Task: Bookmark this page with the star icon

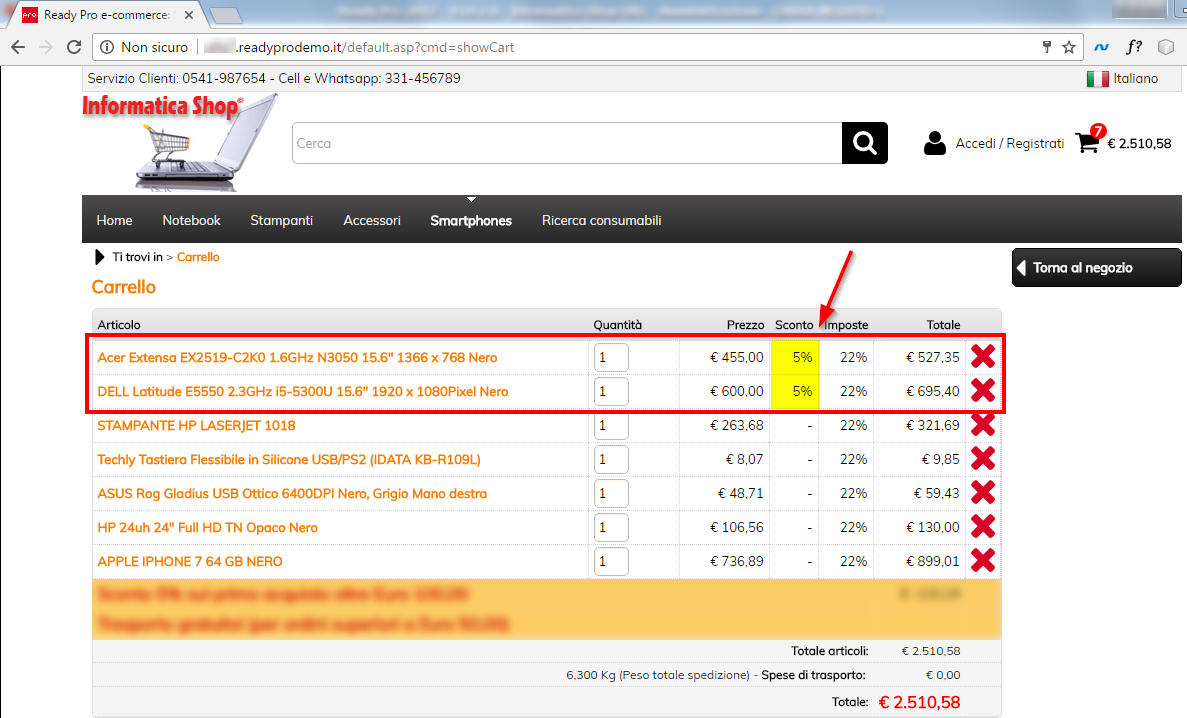Action: point(1069,47)
